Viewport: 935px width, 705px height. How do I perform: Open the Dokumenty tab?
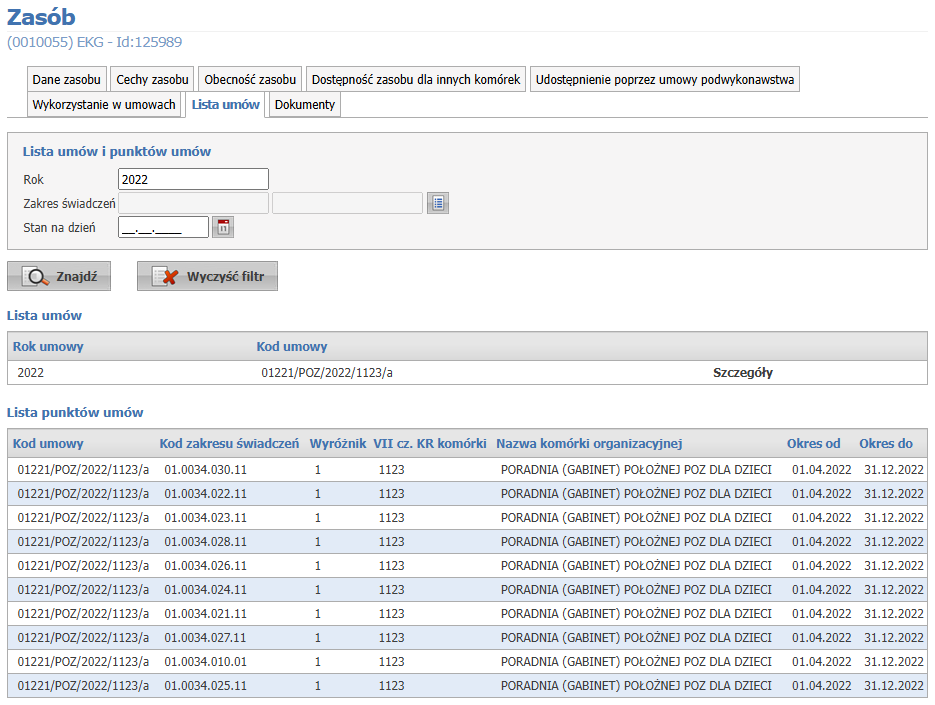(x=304, y=105)
